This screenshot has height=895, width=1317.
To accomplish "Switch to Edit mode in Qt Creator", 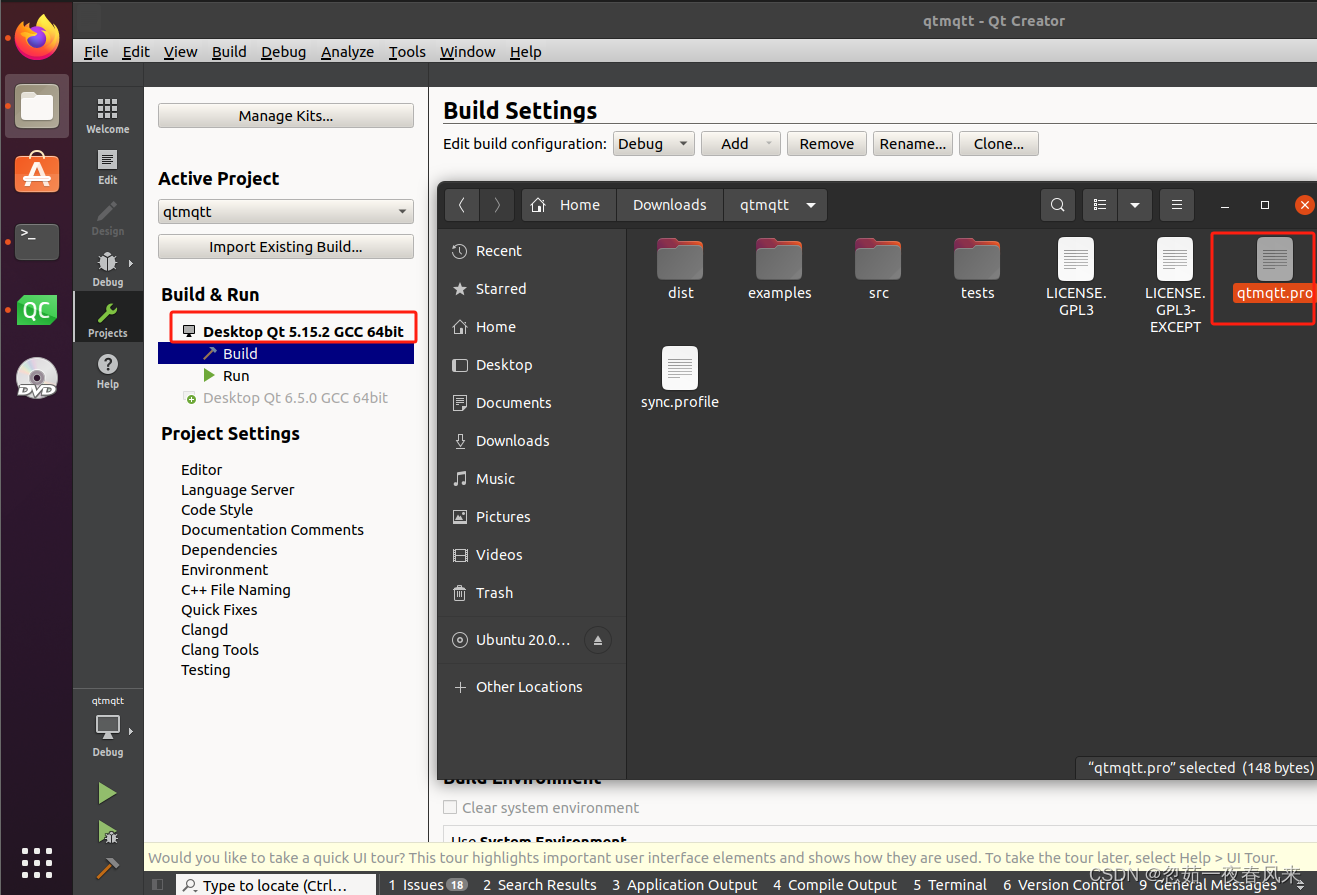I will tap(108, 167).
